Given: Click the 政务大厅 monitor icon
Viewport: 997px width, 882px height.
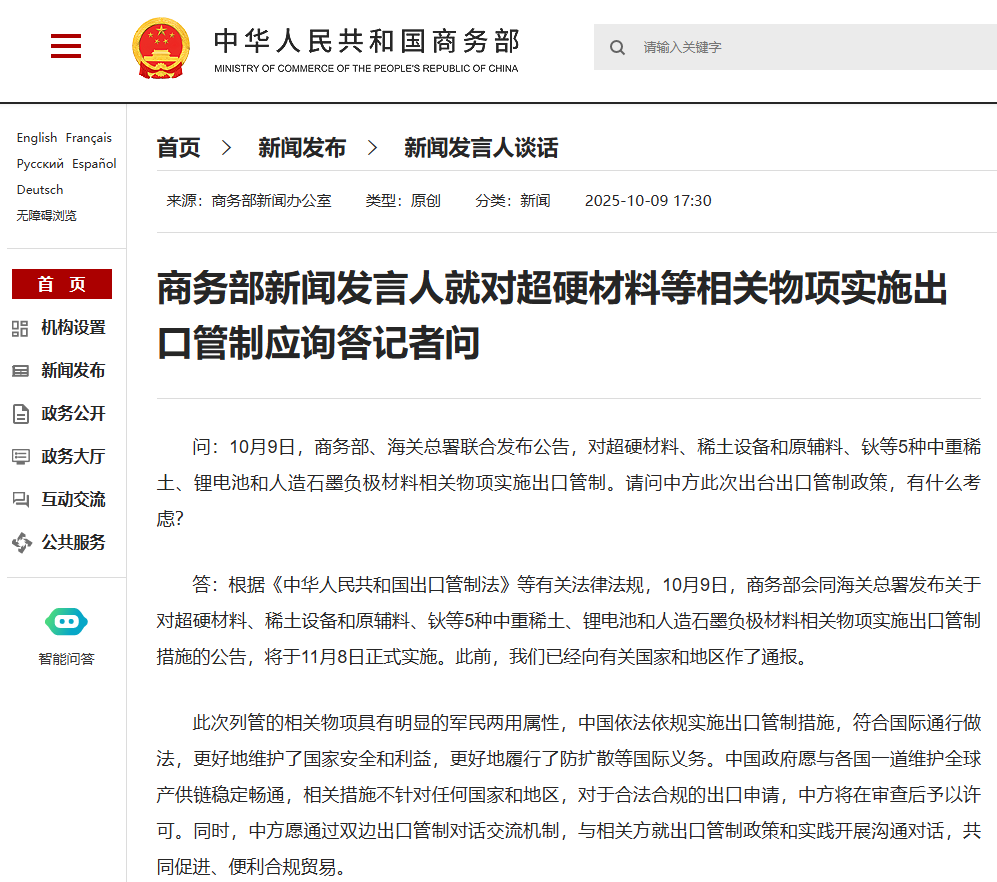Looking at the screenshot, I should point(20,457).
